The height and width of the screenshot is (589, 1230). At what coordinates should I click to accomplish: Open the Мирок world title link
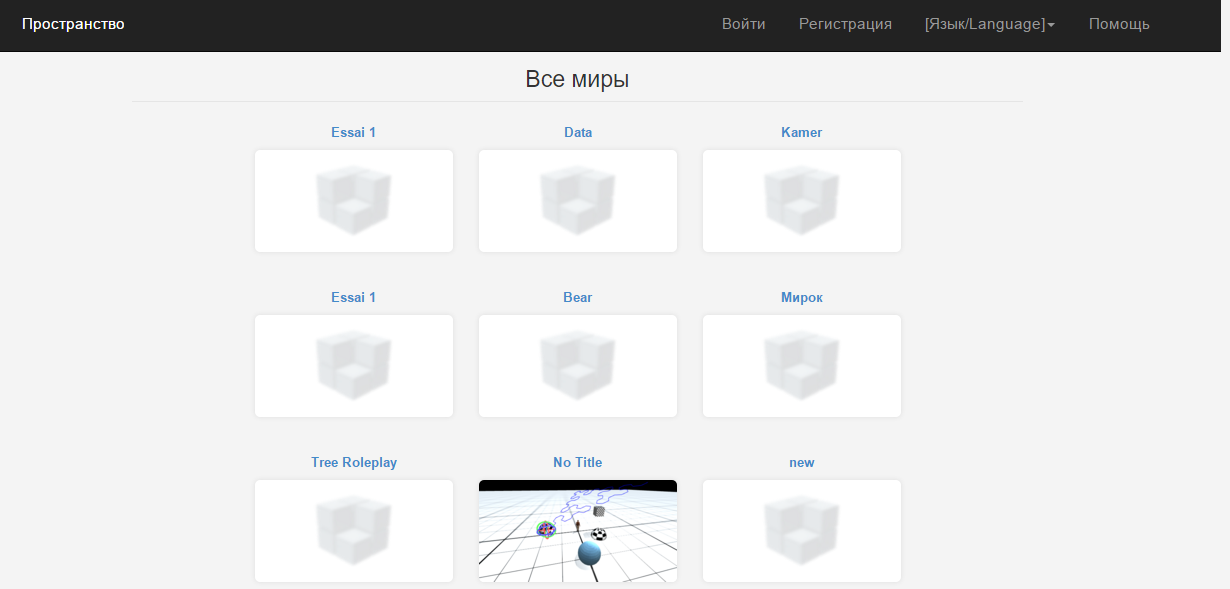(x=802, y=297)
